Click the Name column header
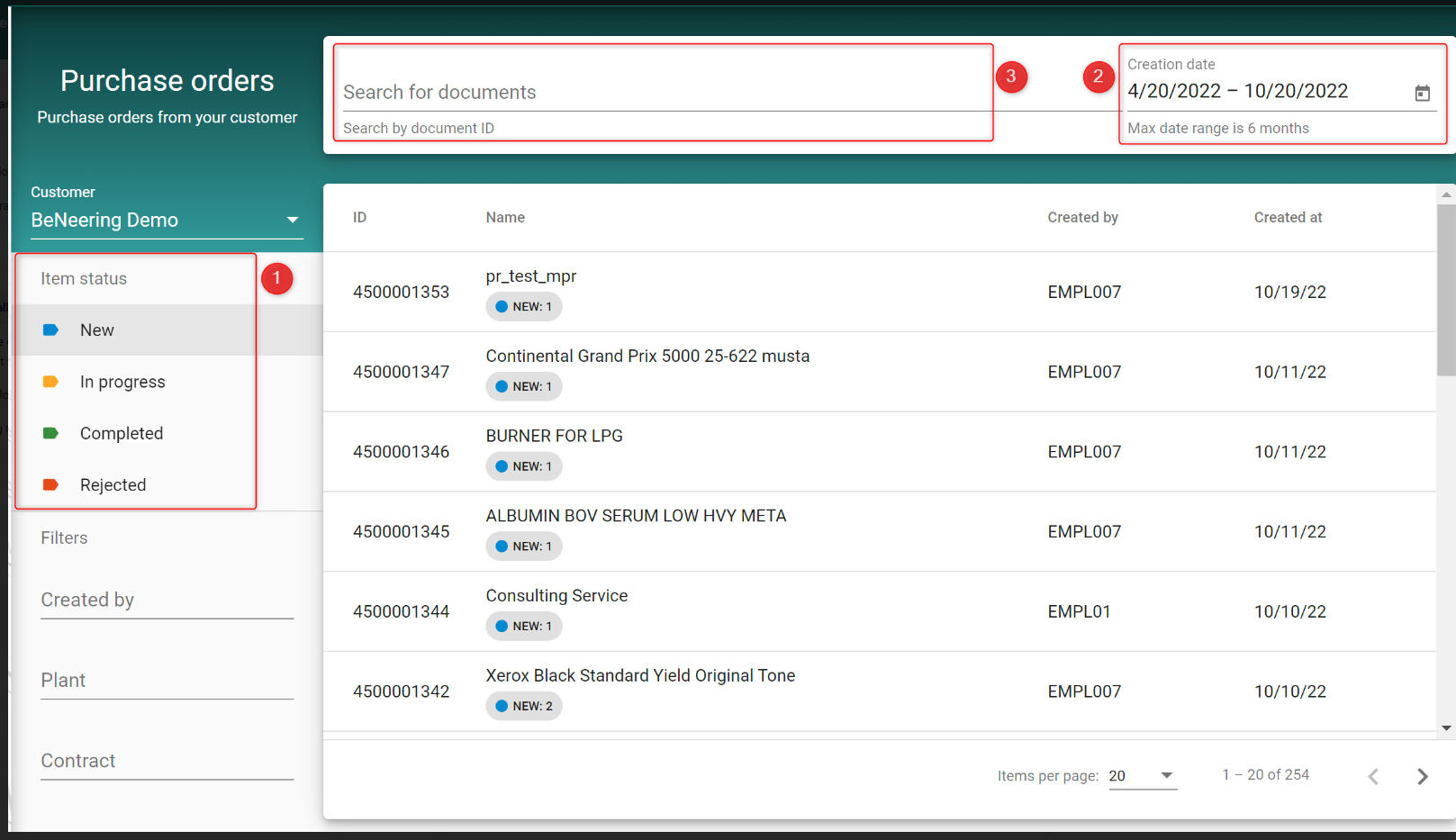The height and width of the screenshot is (840, 1456). pos(505,218)
